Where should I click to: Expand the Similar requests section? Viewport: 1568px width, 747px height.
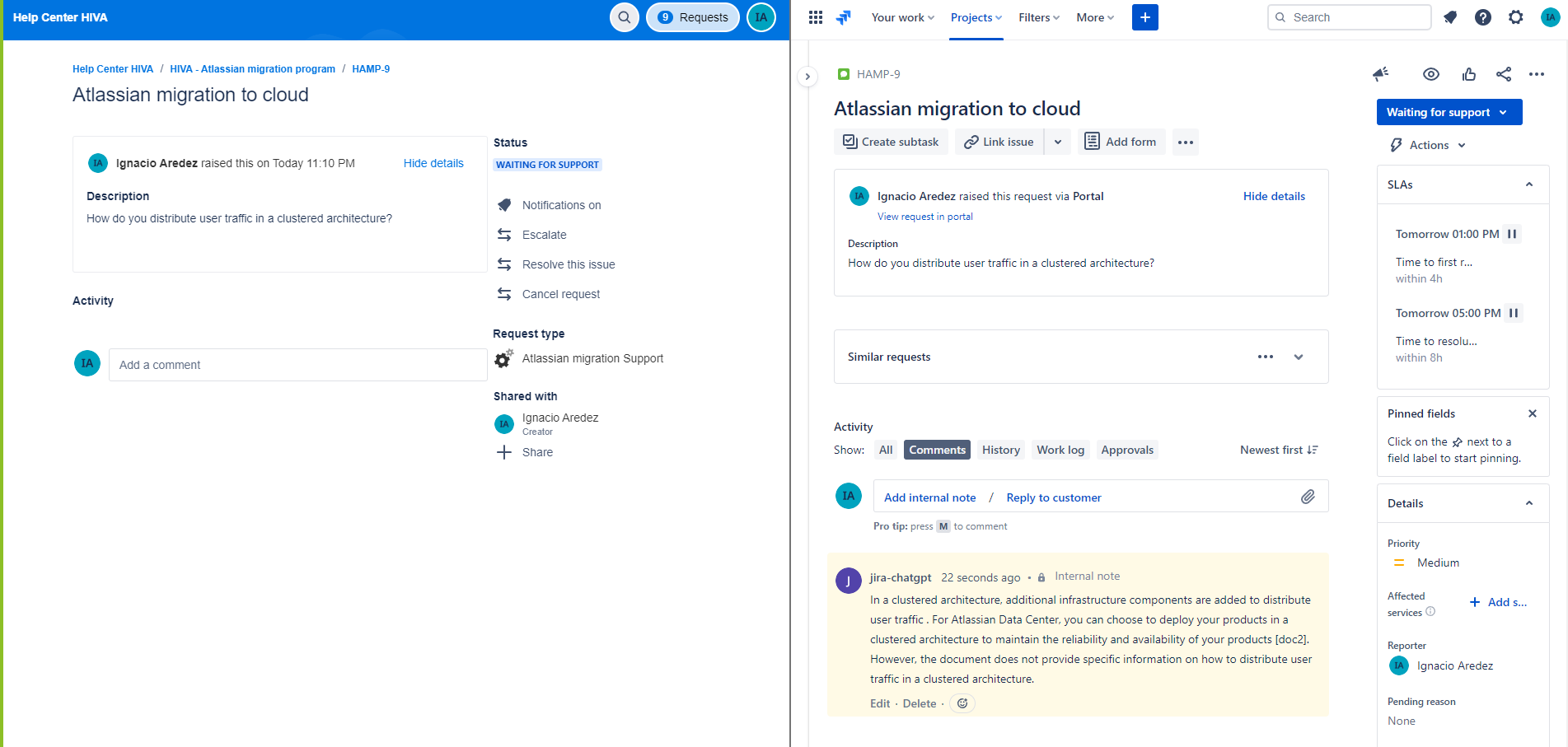point(1299,357)
